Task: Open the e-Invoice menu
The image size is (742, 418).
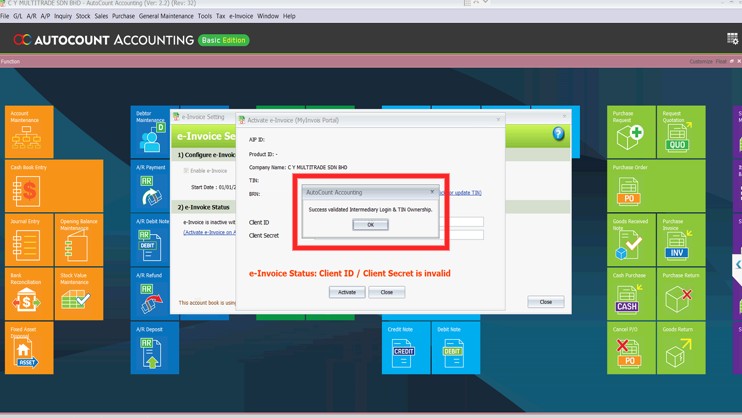Action: click(x=241, y=16)
